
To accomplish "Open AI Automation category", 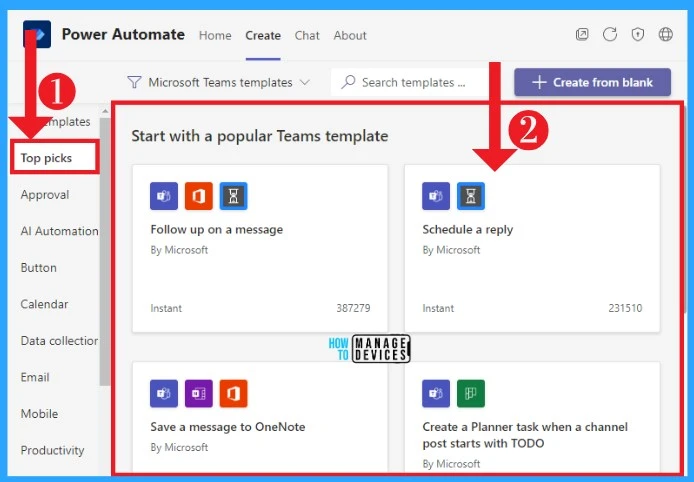I will click(x=59, y=231).
